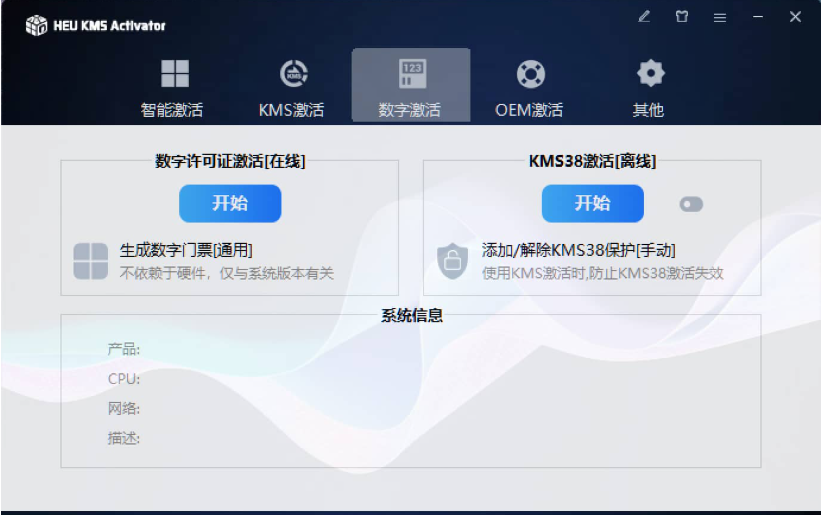Click the OEM激活 lifebuoy icon
821x515 pixels.
point(530,74)
